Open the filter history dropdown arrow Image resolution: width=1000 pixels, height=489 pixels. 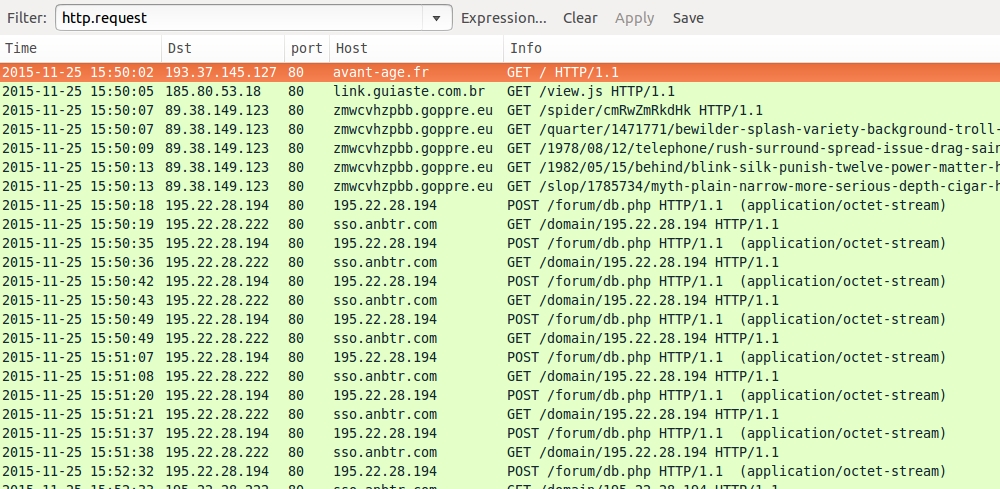point(436,18)
